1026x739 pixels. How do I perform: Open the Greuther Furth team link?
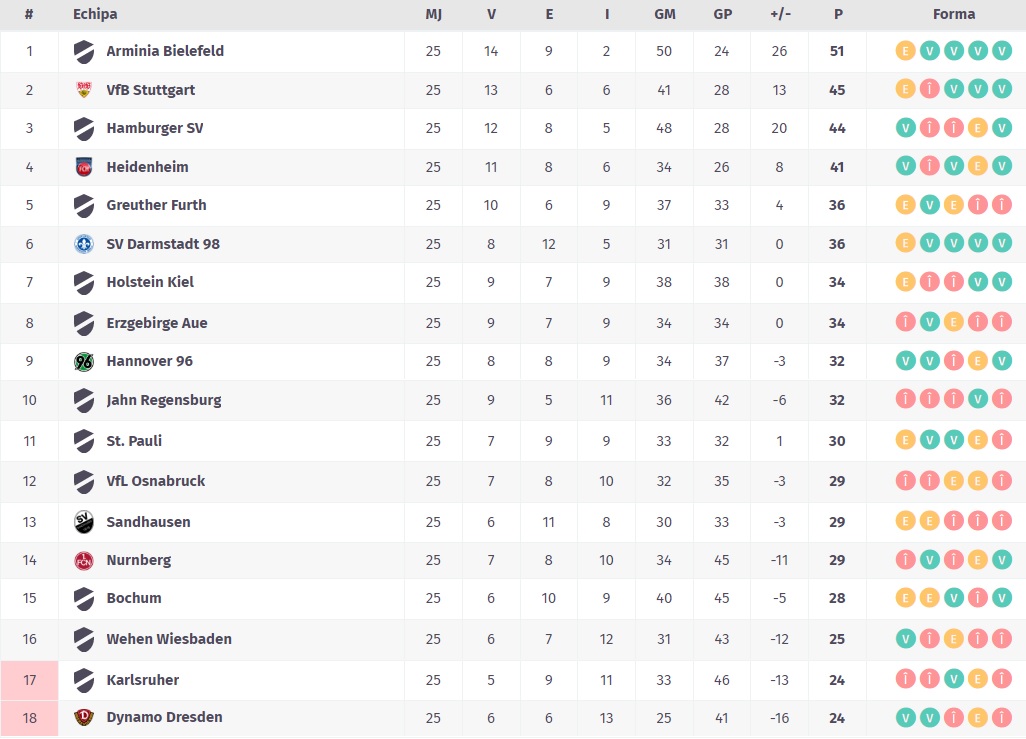coord(156,205)
